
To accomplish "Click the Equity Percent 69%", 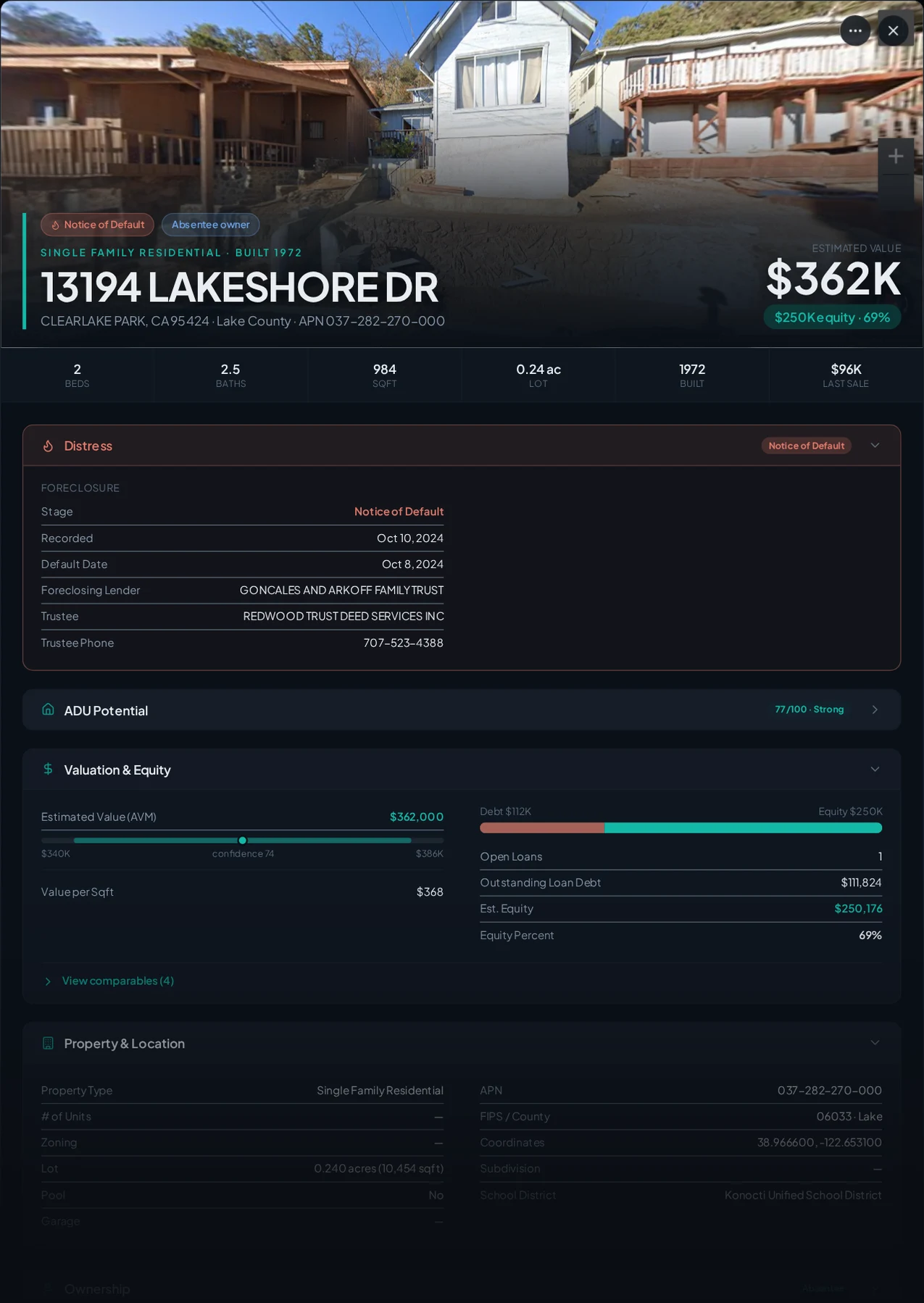I will tap(870, 936).
